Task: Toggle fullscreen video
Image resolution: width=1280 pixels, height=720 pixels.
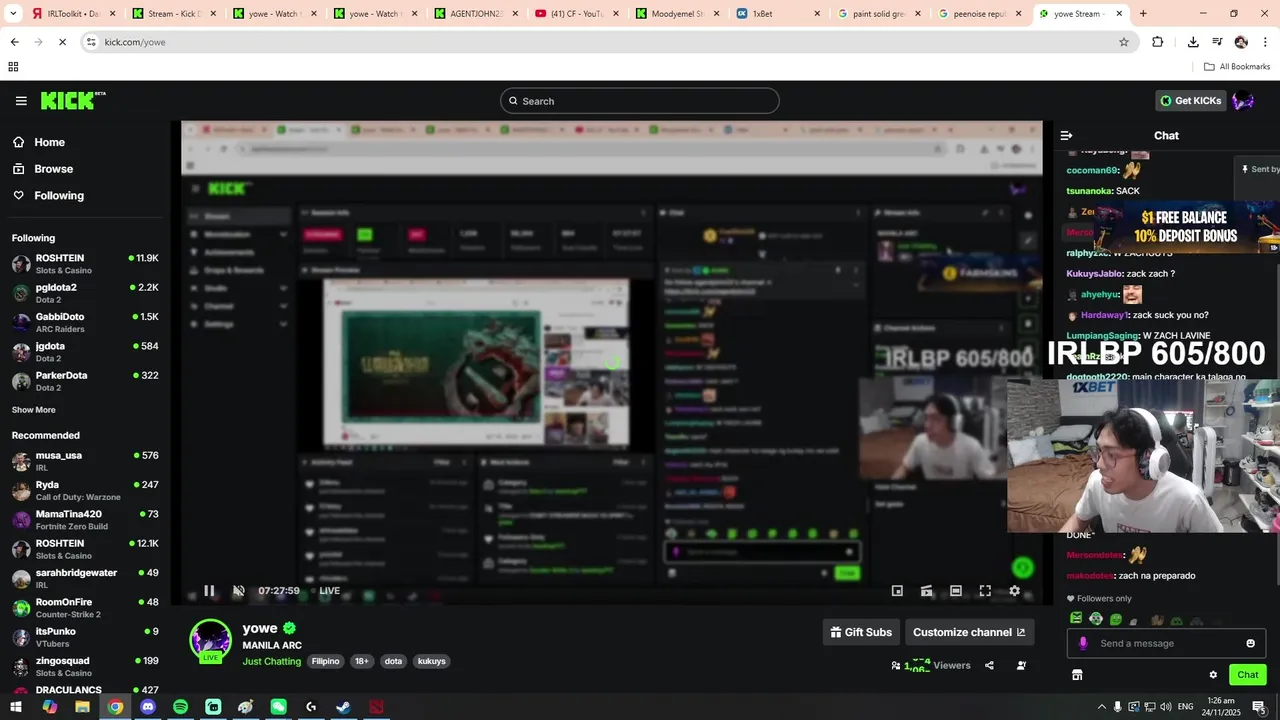Action: click(985, 591)
